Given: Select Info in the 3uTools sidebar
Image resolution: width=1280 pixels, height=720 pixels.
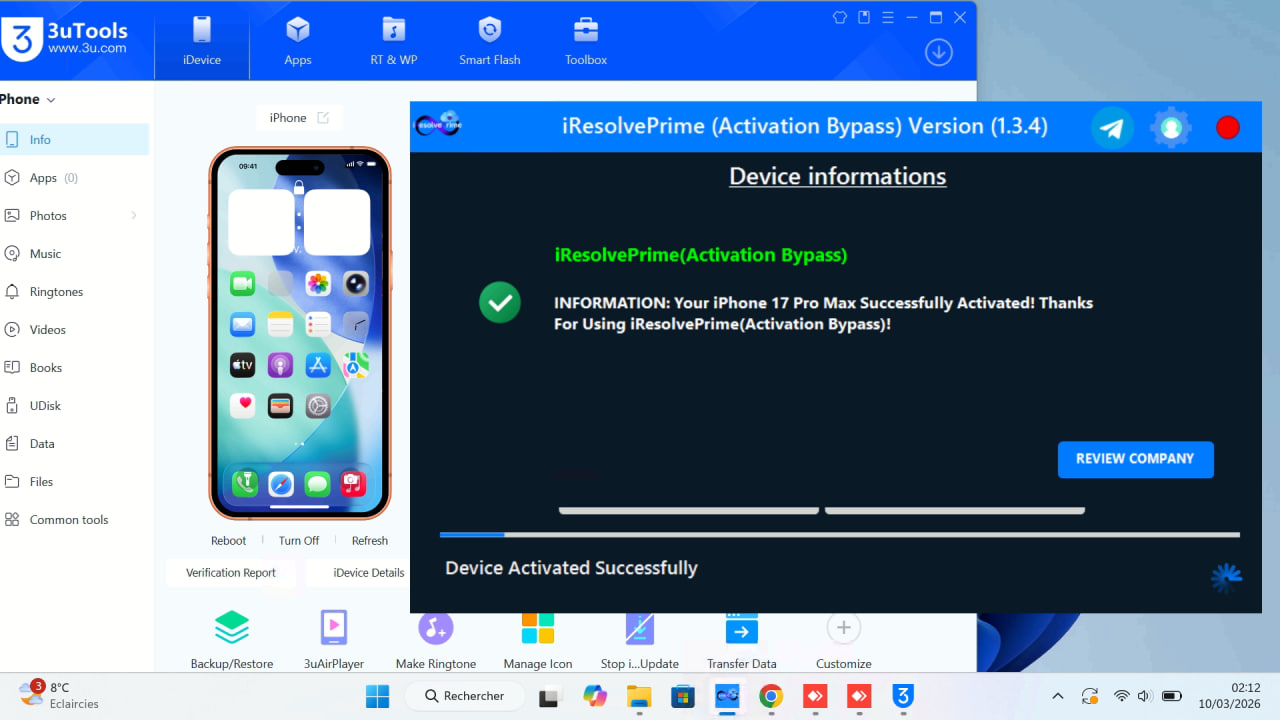Looking at the screenshot, I should click(x=75, y=140).
